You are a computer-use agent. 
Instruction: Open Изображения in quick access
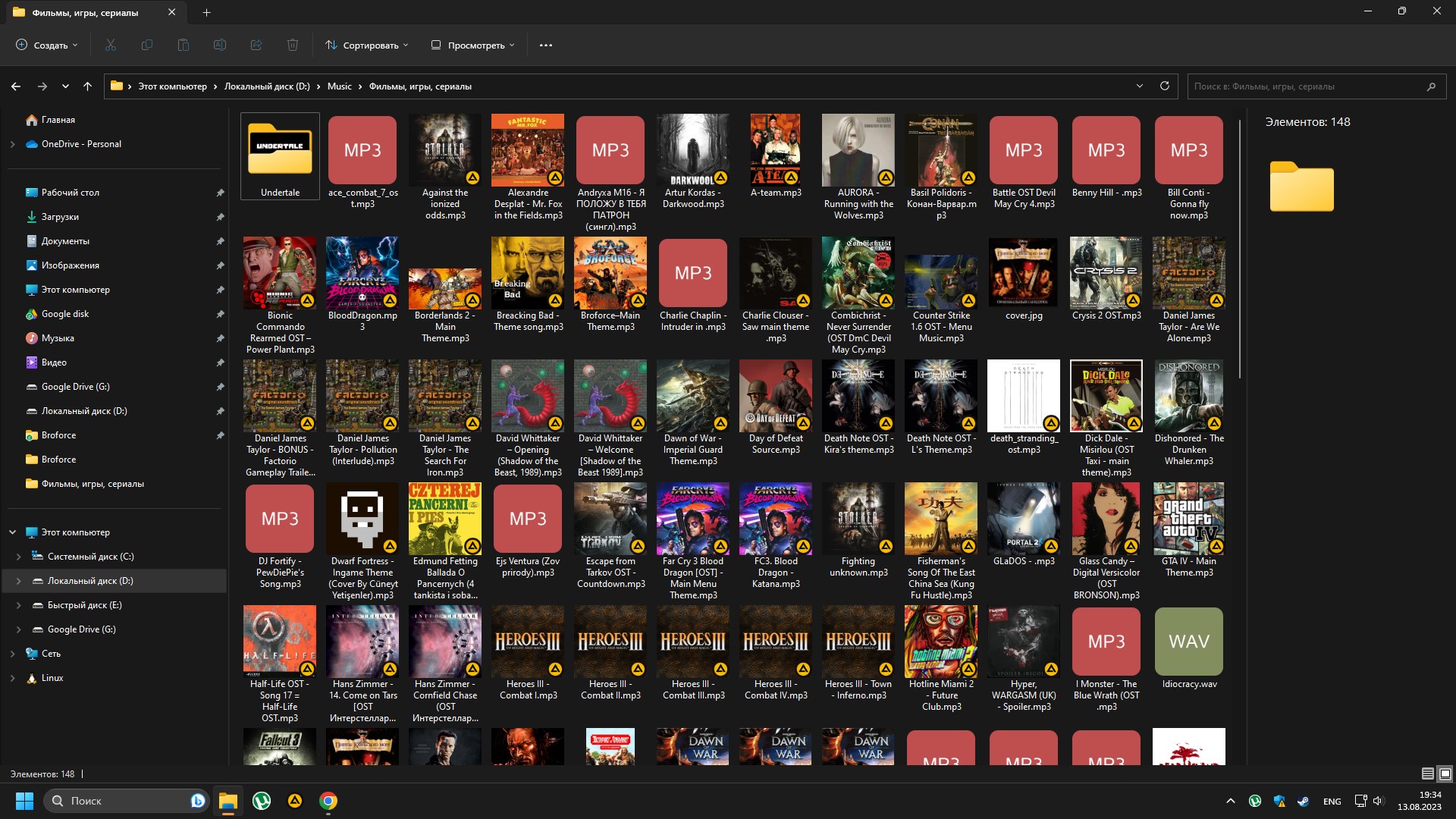coord(71,265)
